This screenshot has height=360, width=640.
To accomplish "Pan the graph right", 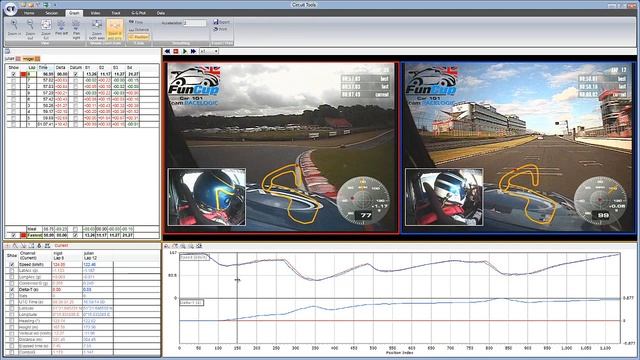I will tap(76, 29).
